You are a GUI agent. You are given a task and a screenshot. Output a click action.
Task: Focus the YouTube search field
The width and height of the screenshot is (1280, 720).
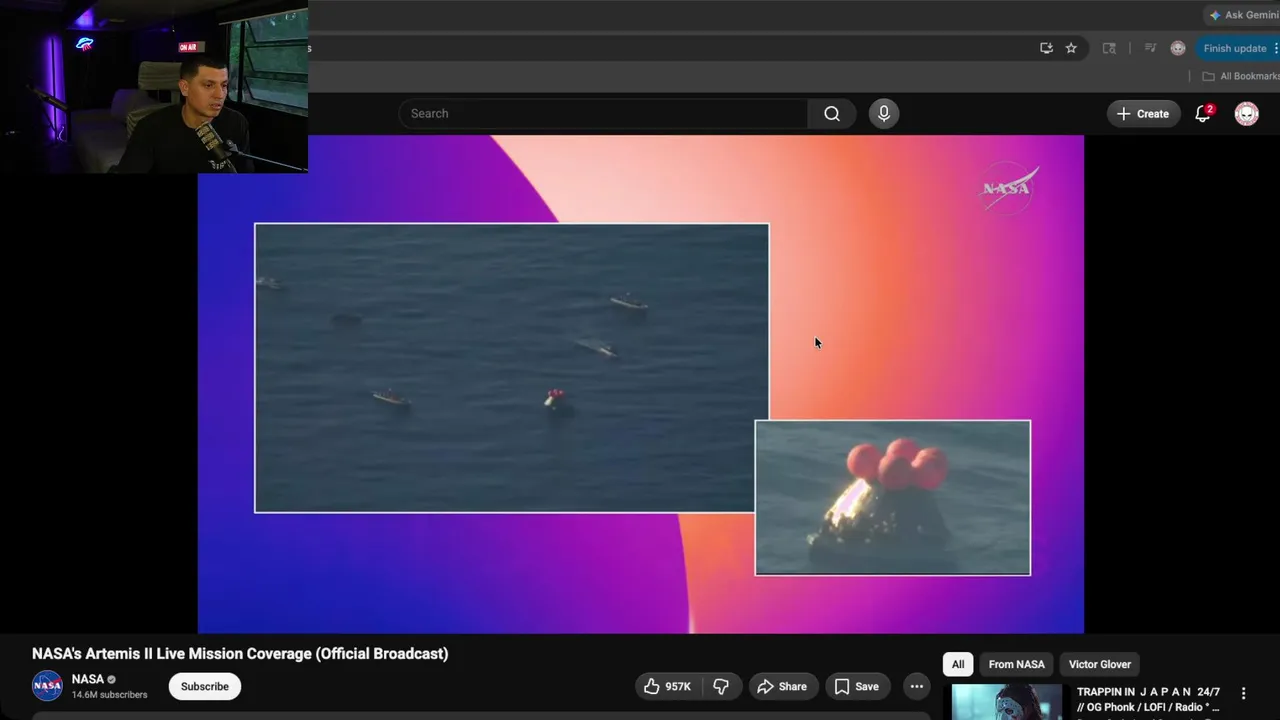pos(603,114)
